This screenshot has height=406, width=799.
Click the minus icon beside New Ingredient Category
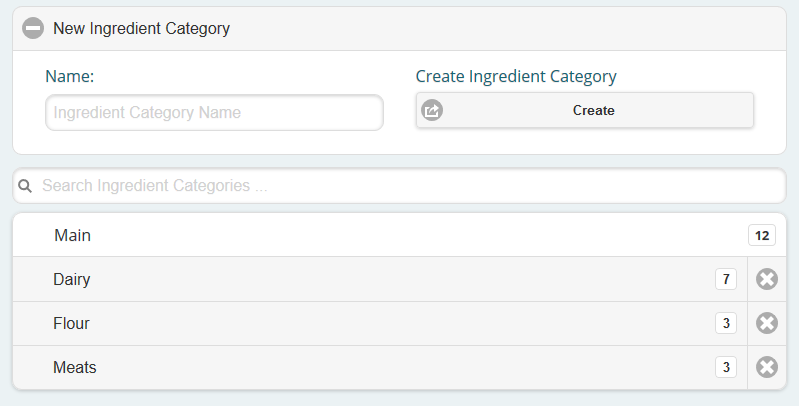[33, 28]
